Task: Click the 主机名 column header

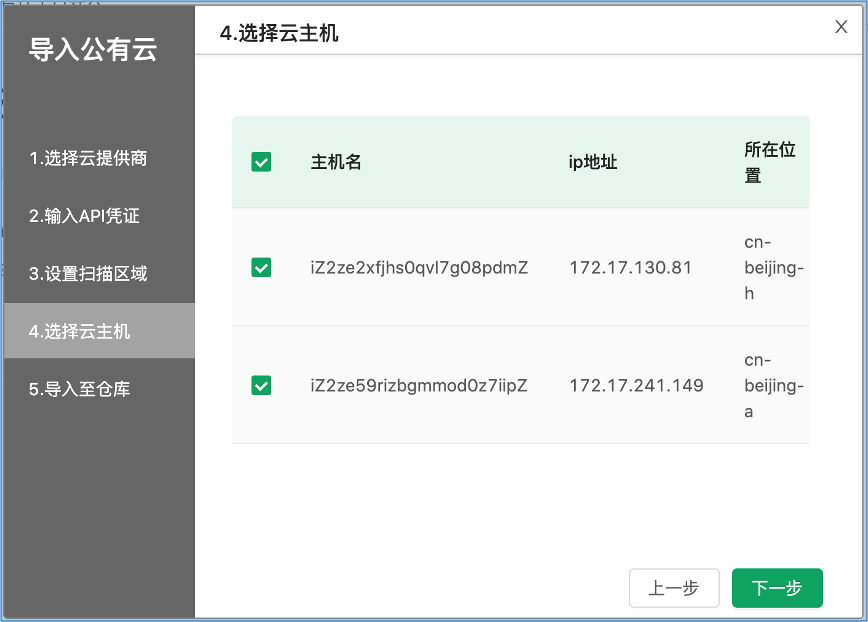Action: pos(336,162)
